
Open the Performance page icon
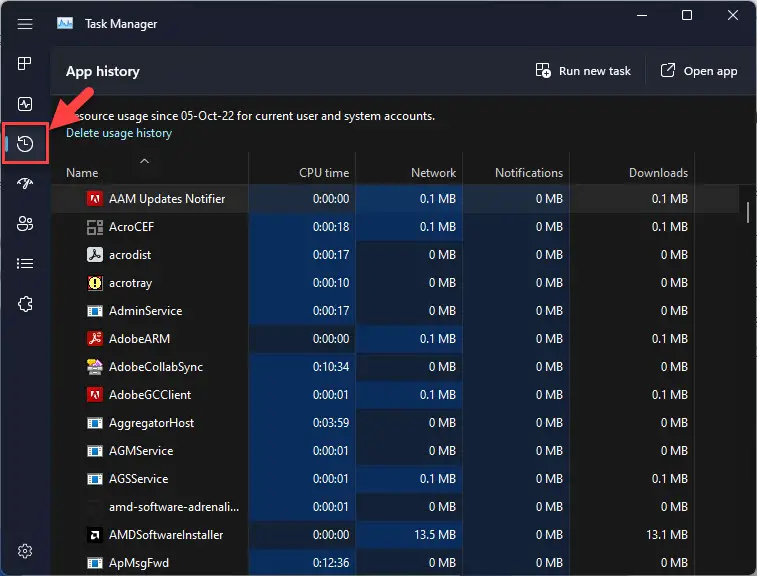[x=25, y=104]
